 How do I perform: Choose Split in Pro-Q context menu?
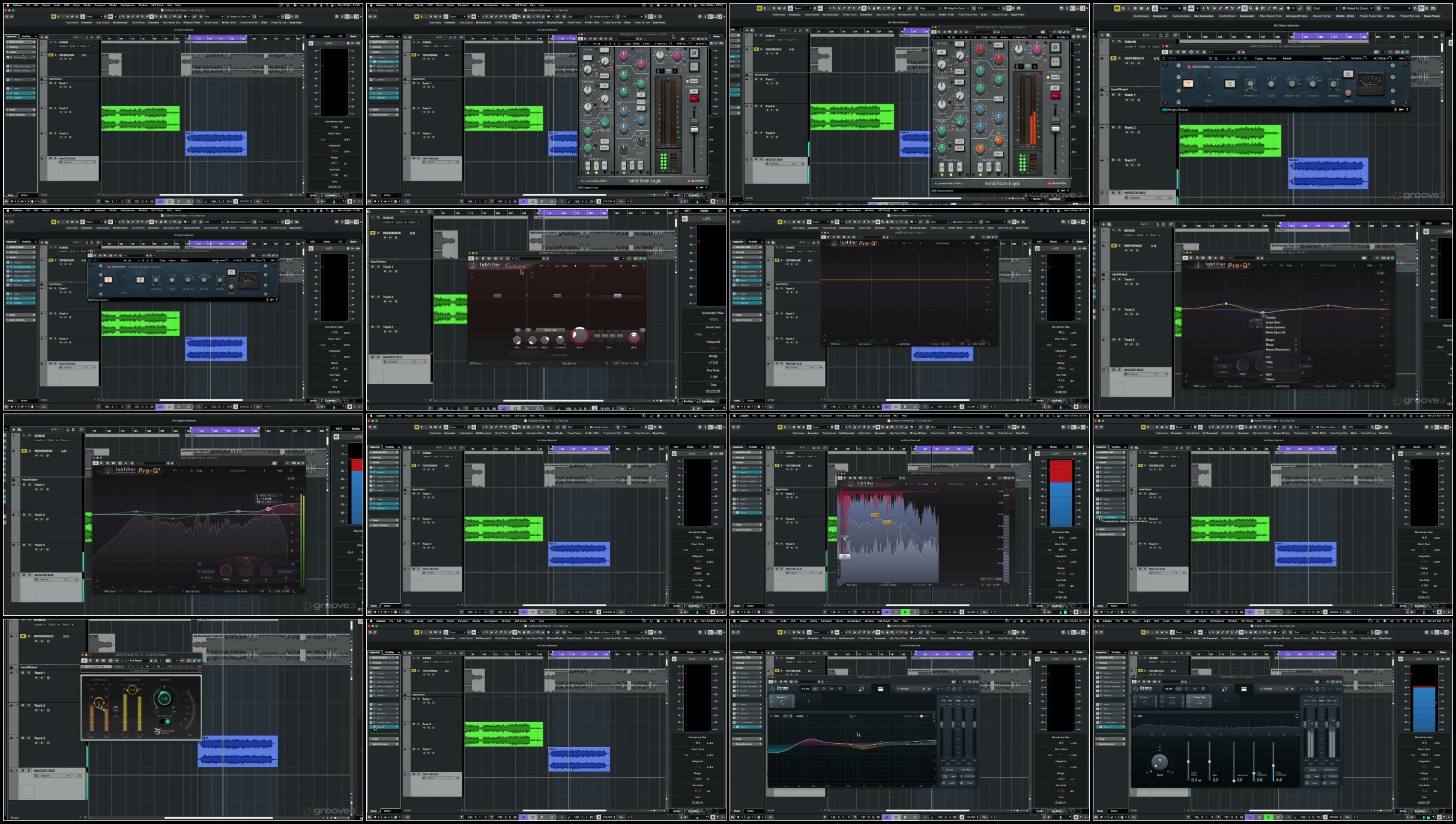(x=1269, y=374)
